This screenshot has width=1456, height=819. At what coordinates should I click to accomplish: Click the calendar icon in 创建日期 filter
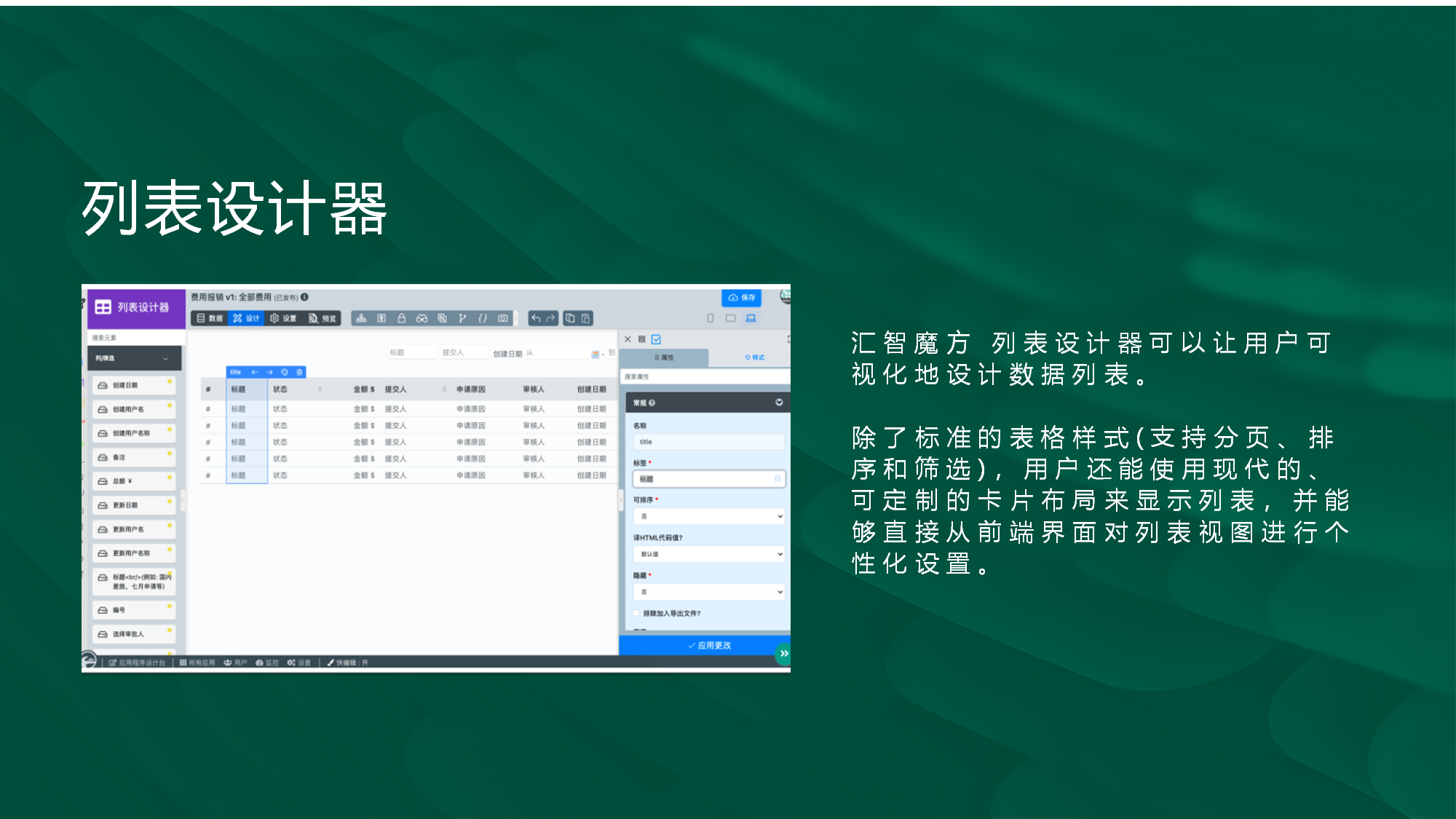(596, 354)
